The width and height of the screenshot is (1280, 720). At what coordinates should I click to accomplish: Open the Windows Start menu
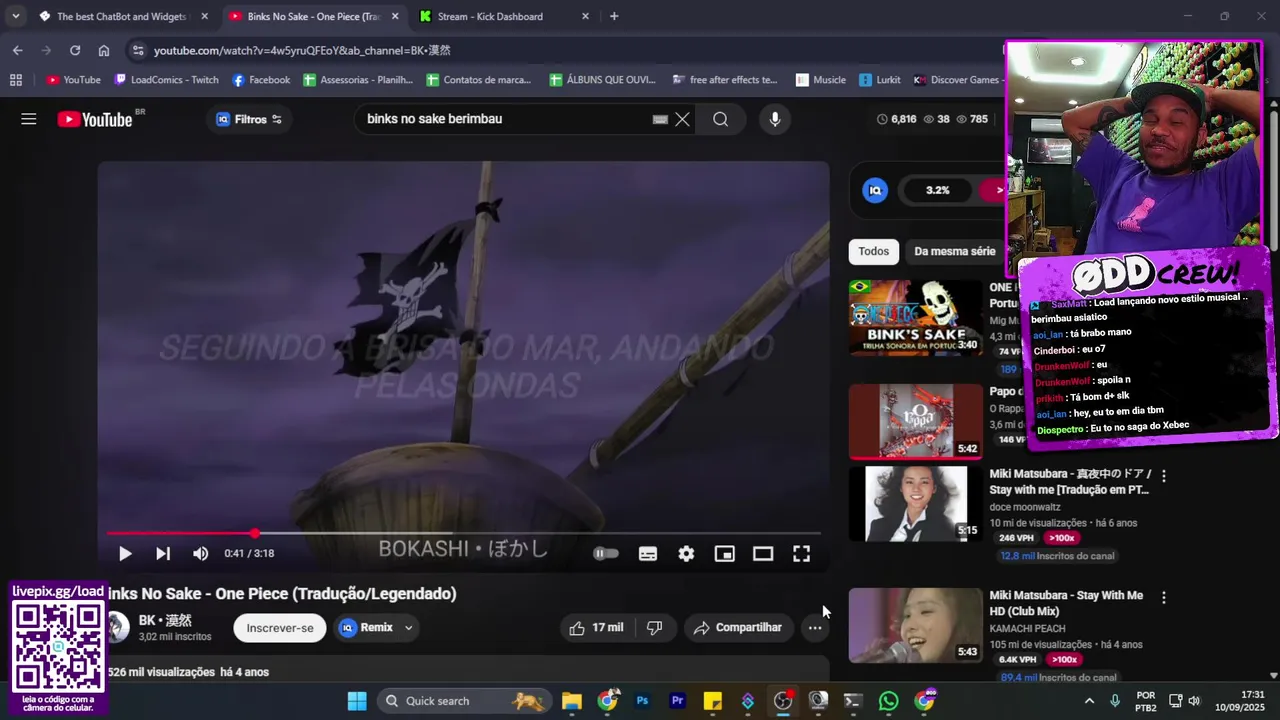point(357,701)
